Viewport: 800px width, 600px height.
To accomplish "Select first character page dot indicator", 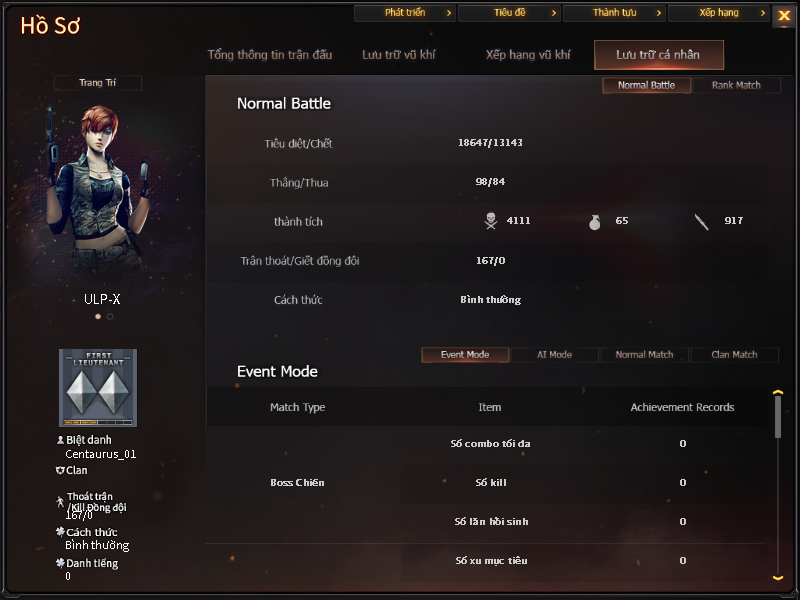I will point(98,316).
